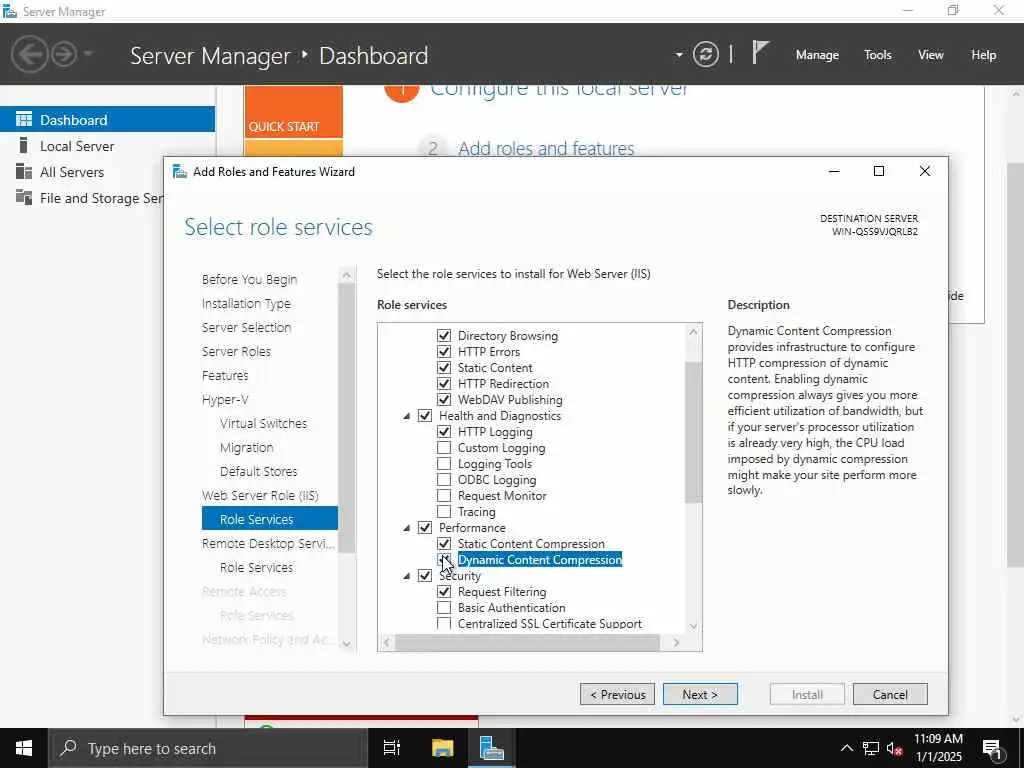Viewport: 1024px width, 768px height.
Task: Click the Server Manager forward arrow
Action: pyautogui.click(x=64, y=54)
